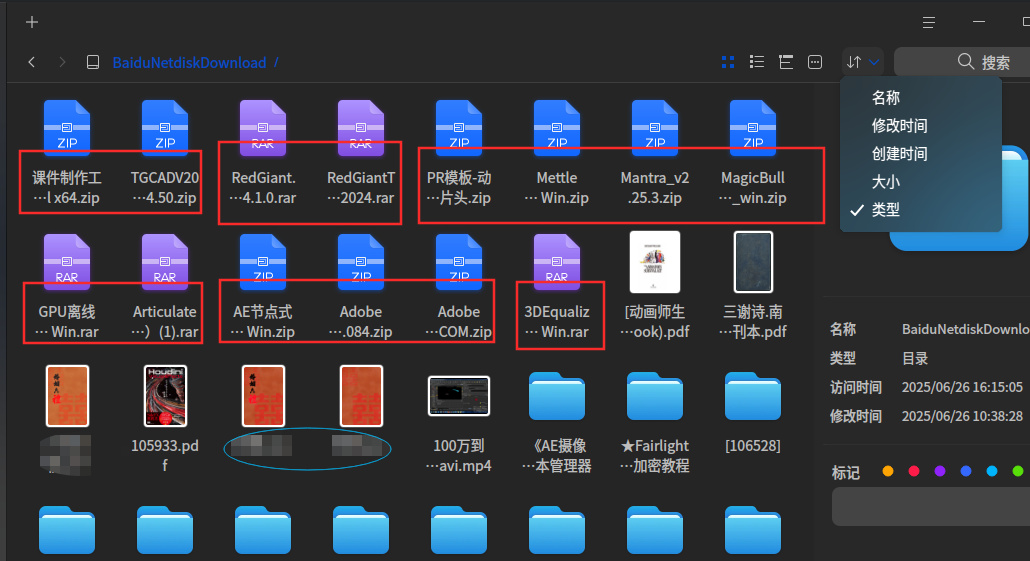Select the Mettle…Win.zip file
Screen dimensions: 1030x561
tap(556, 153)
